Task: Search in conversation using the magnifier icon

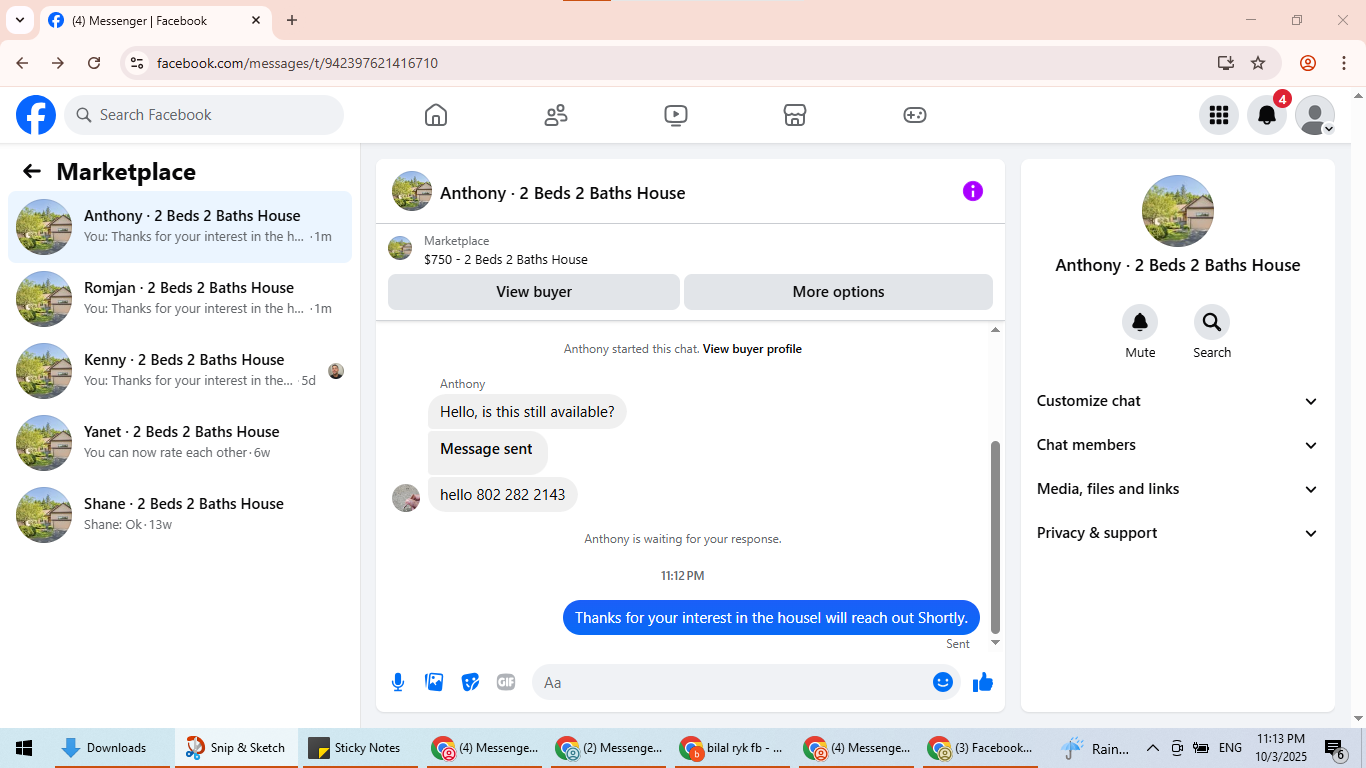Action: coord(1212,322)
